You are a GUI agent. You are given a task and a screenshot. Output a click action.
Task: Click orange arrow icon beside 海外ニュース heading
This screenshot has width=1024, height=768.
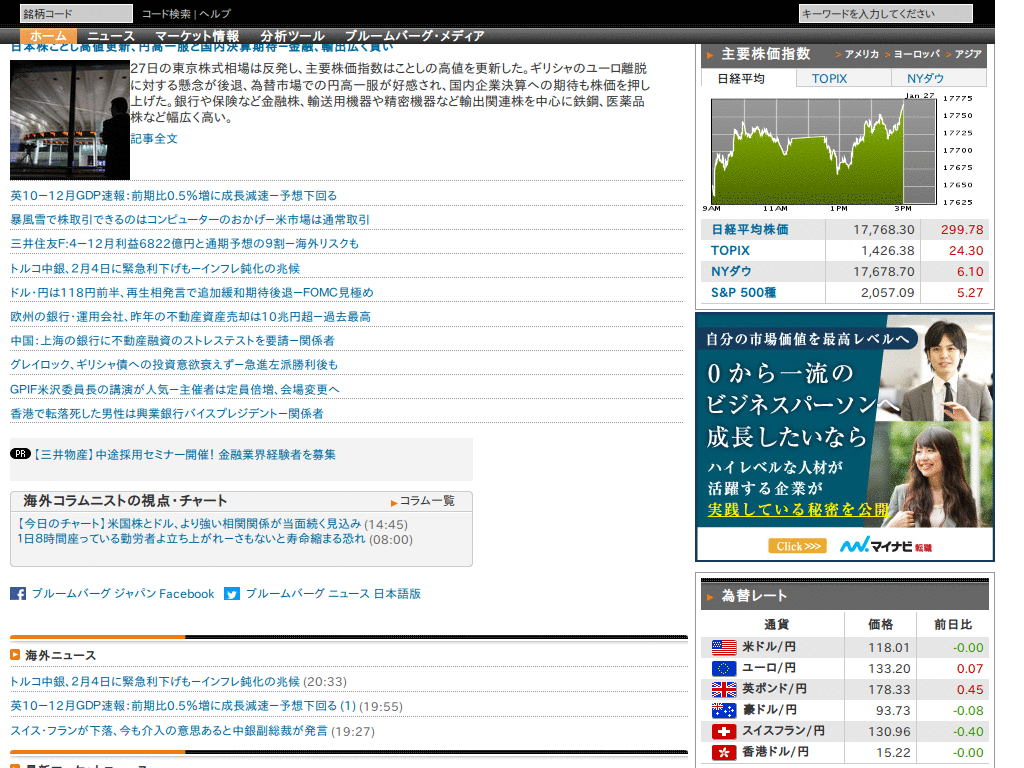pos(15,654)
